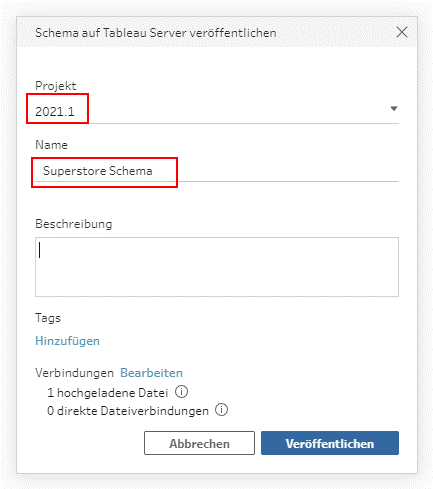433x489 pixels.
Task: Publish with the blue Veröffentlichen button
Action: click(330, 443)
